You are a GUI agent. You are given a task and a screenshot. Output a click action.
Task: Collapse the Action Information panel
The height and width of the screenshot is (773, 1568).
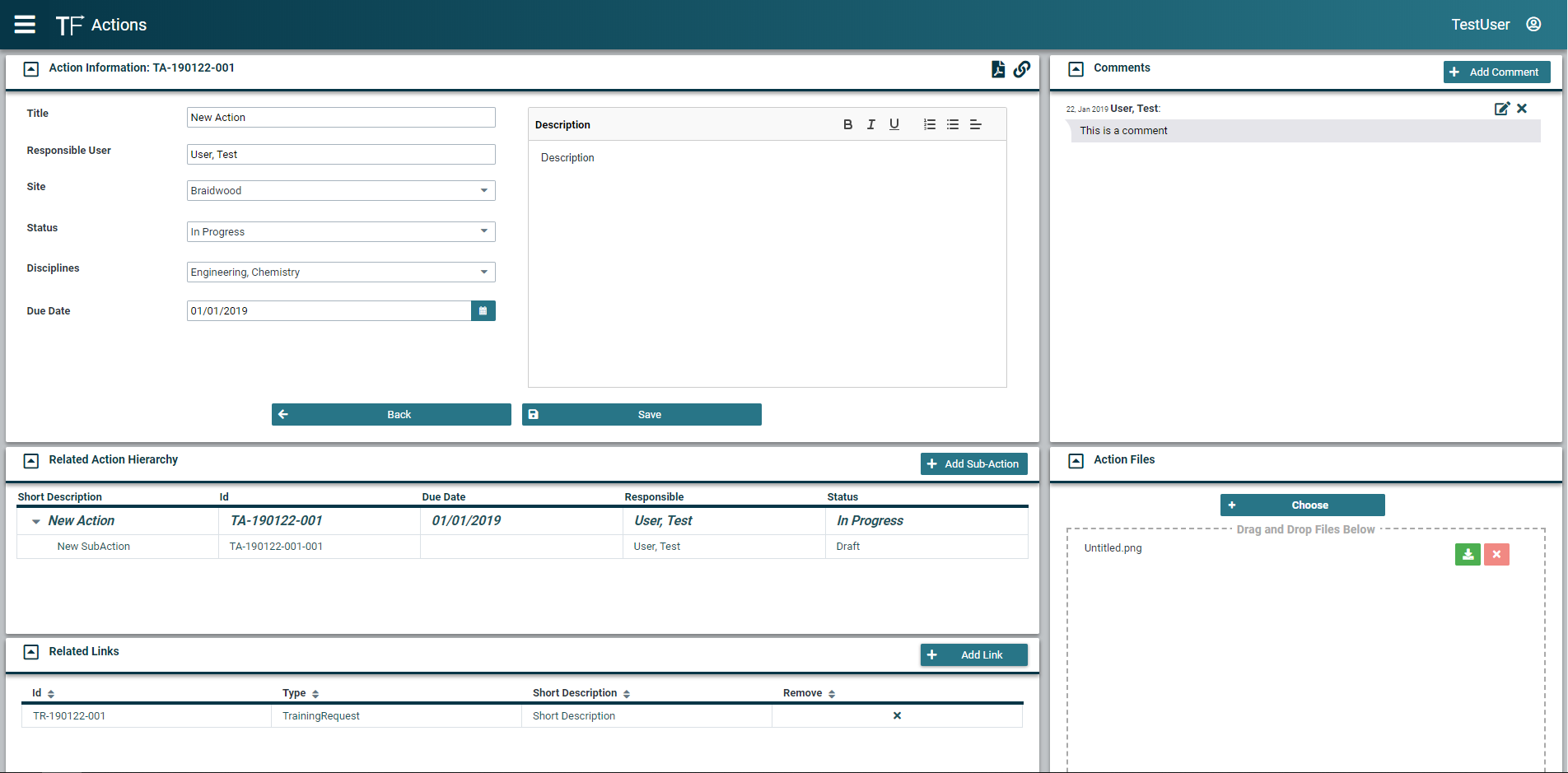tap(31, 69)
